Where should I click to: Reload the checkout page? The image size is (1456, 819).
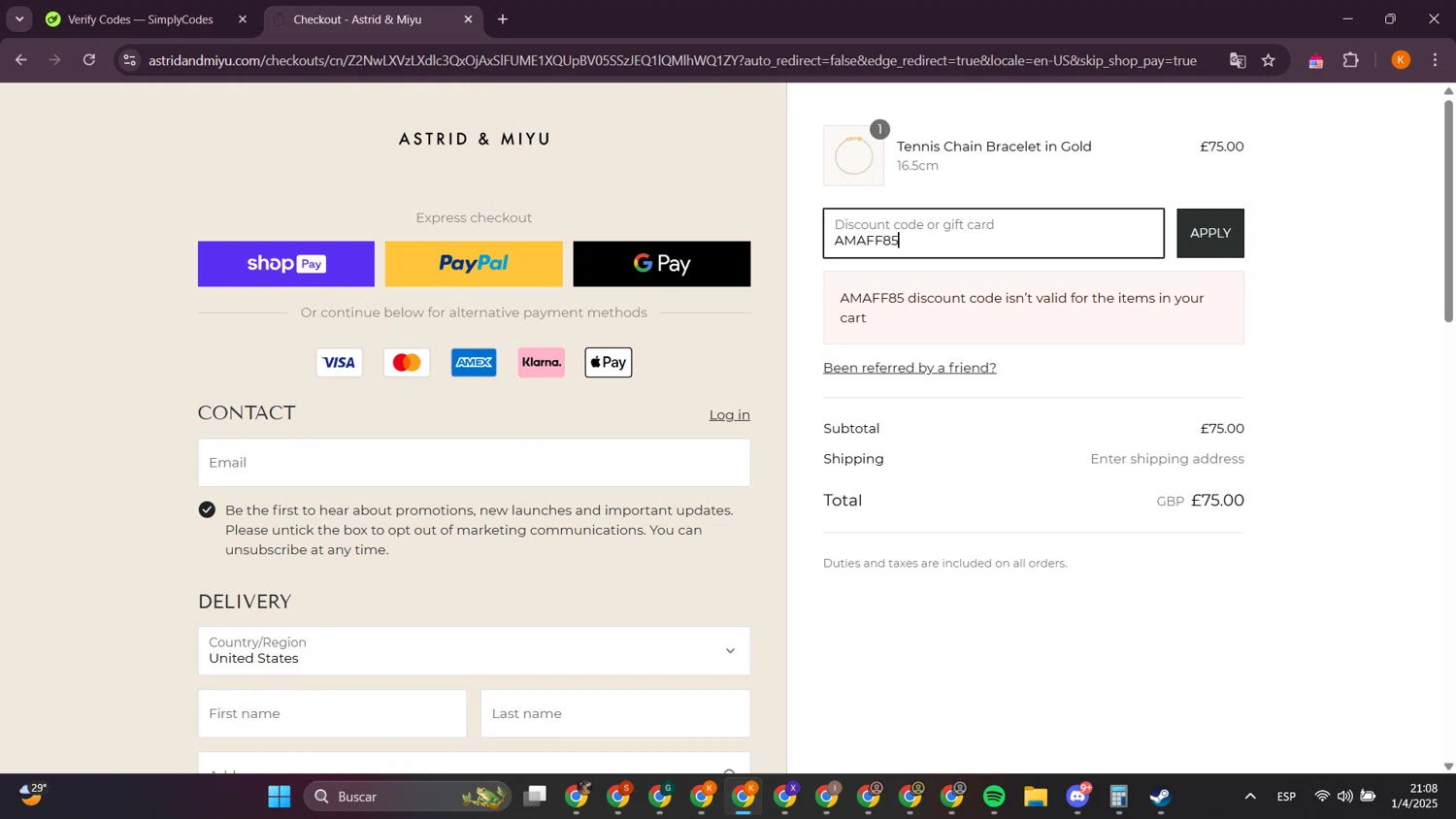(89, 60)
